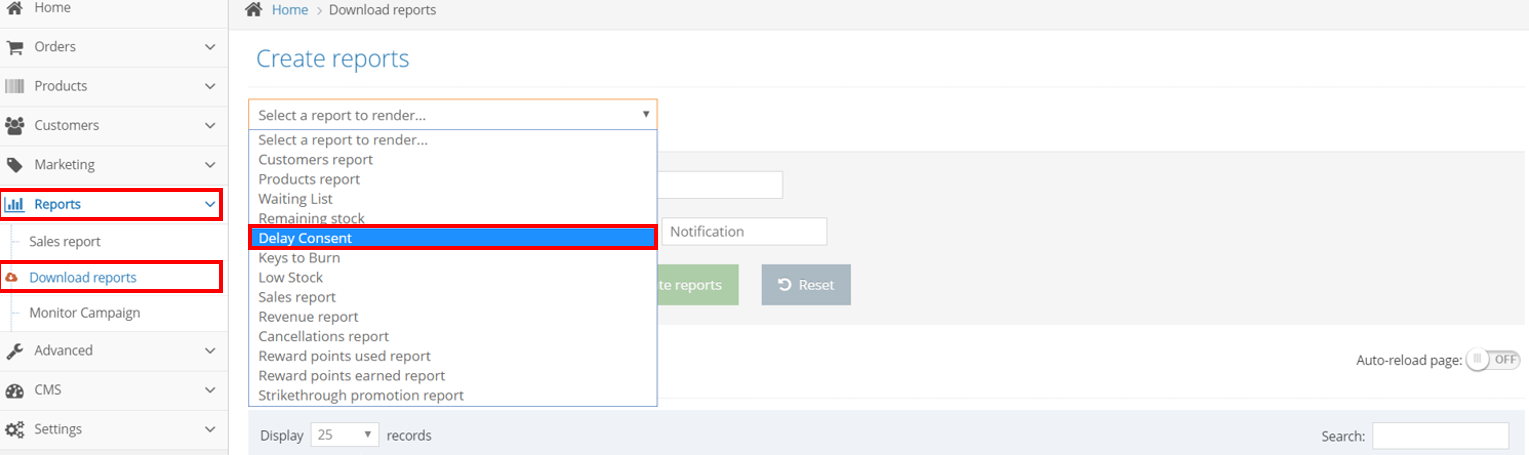
Task: Click the CMS dashboard icon
Action: pyautogui.click(x=14, y=390)
